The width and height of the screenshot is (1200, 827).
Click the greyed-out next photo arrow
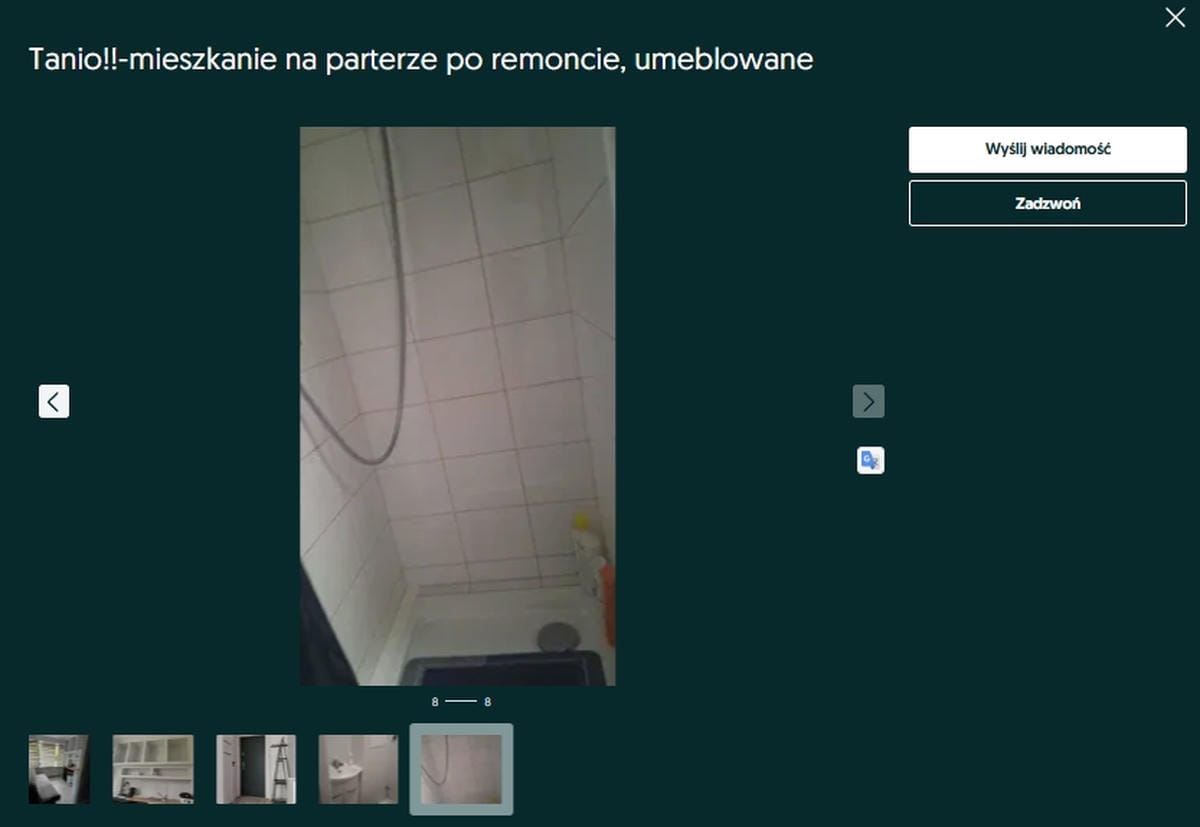(x=868, y=401)
